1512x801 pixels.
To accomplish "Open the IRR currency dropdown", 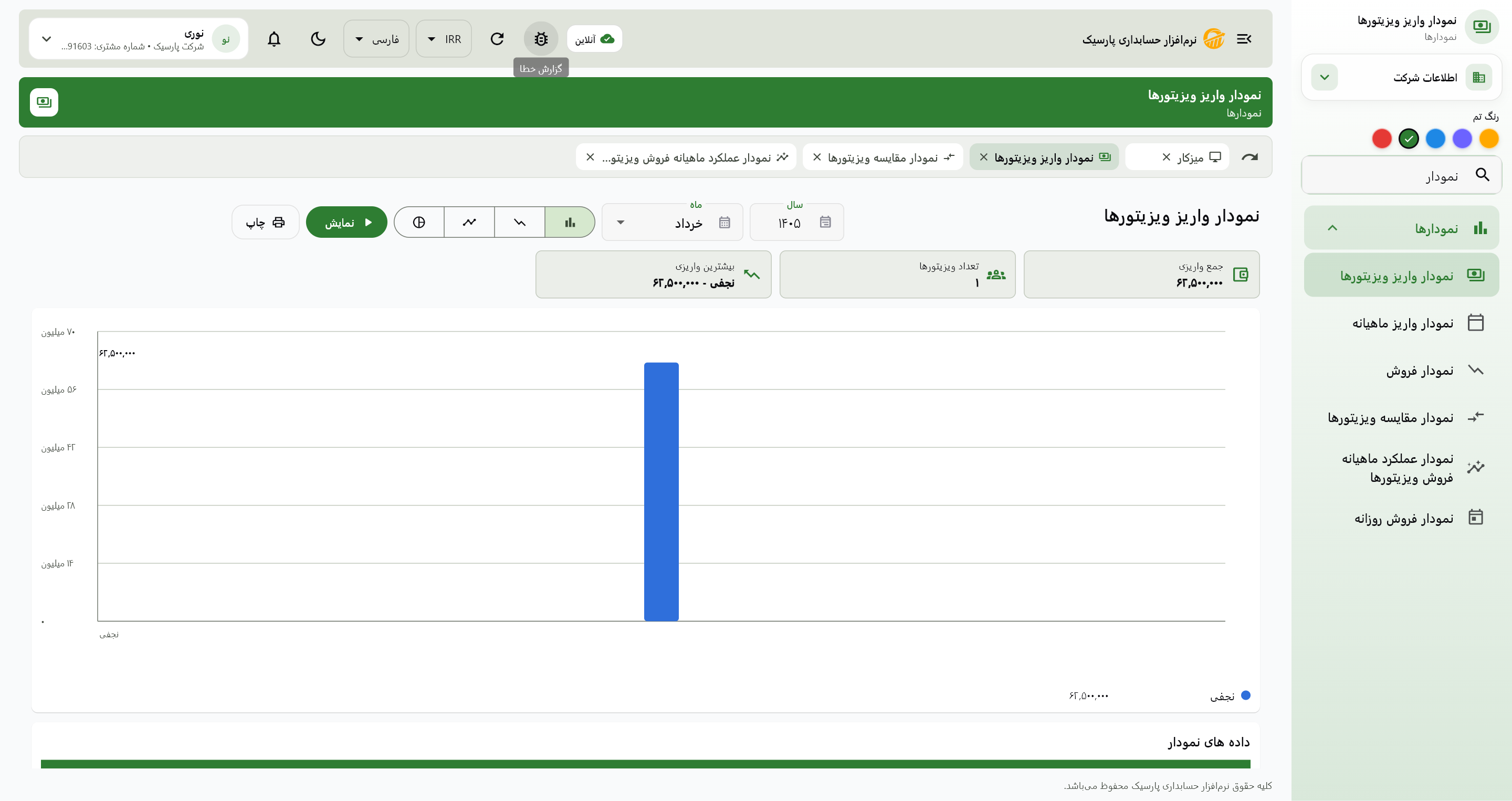I will tap(444, 39).
